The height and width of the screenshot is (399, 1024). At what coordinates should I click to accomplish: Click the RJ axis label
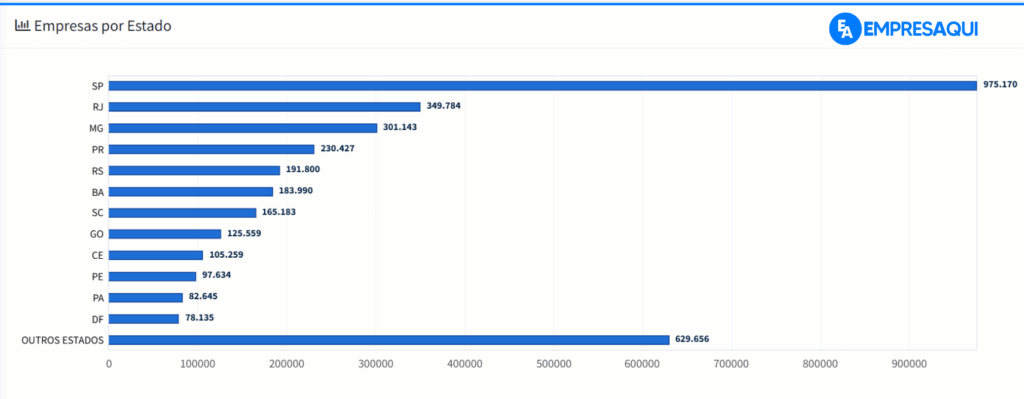coord(97,106)
